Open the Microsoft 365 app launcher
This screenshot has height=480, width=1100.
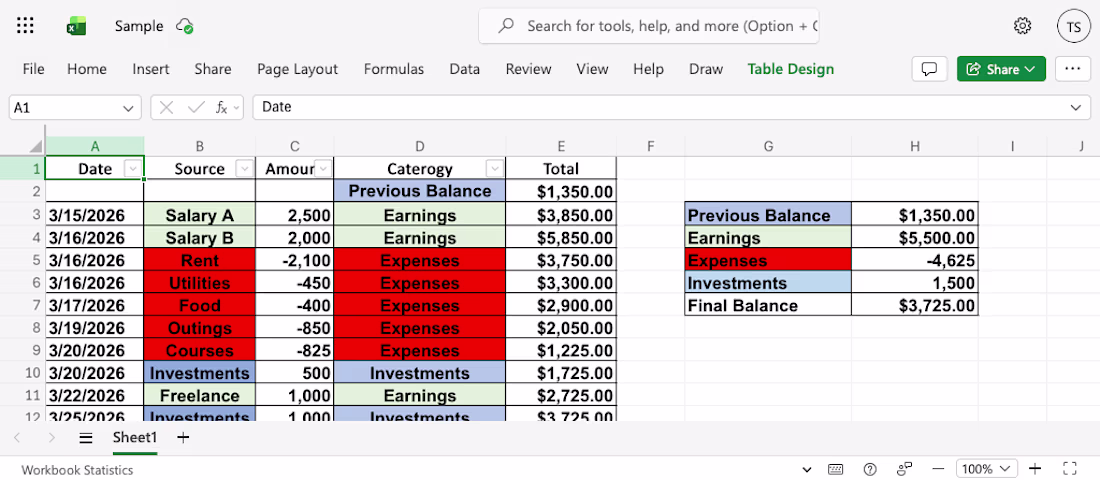pyautogui.click(x=26, y=26)
